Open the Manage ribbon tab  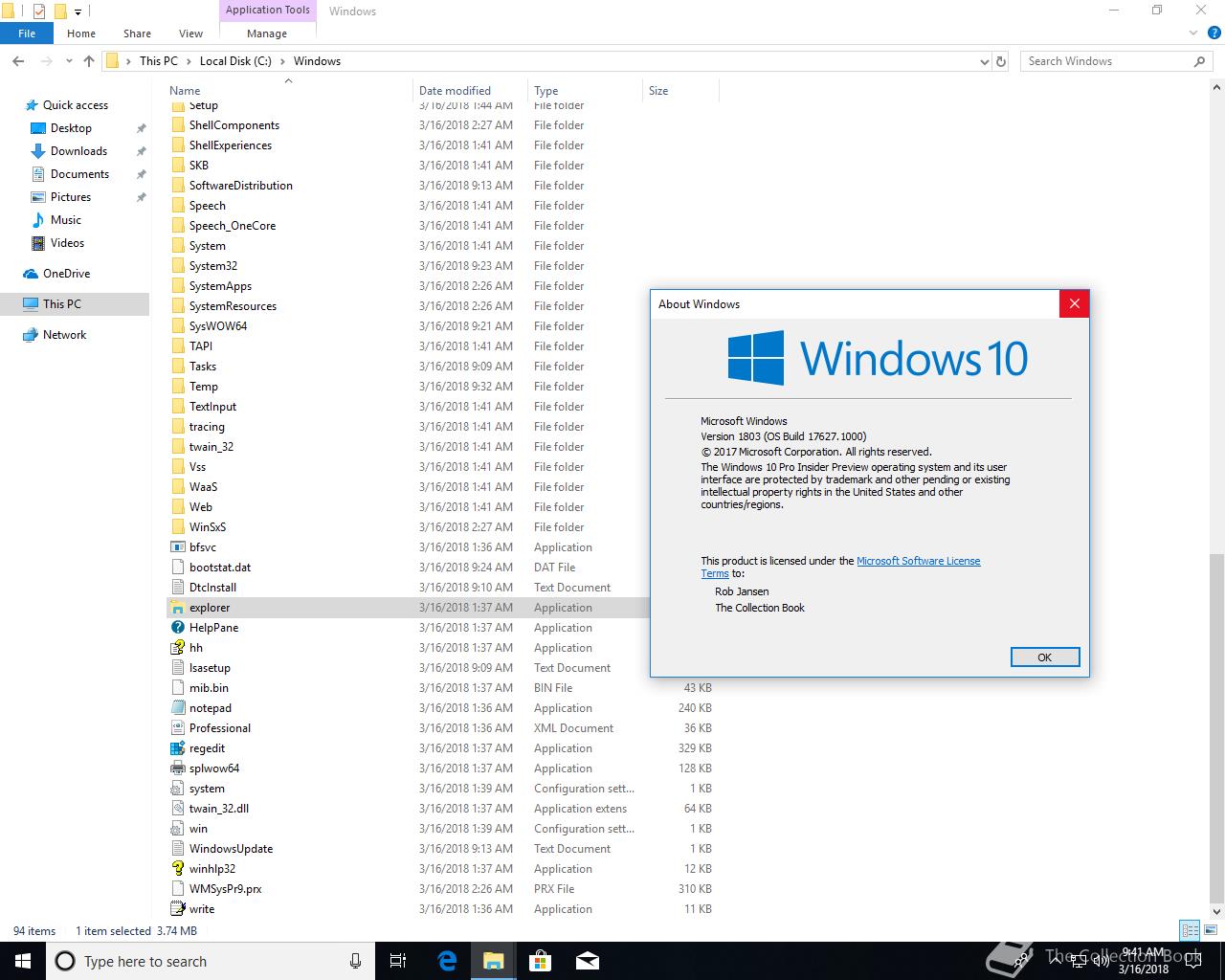(x=267, y=33)
